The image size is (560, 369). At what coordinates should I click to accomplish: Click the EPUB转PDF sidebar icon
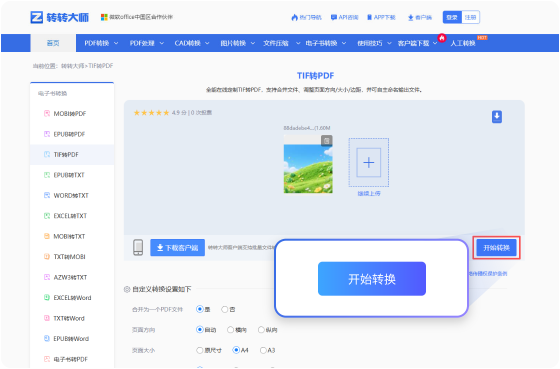coord(47,134)
